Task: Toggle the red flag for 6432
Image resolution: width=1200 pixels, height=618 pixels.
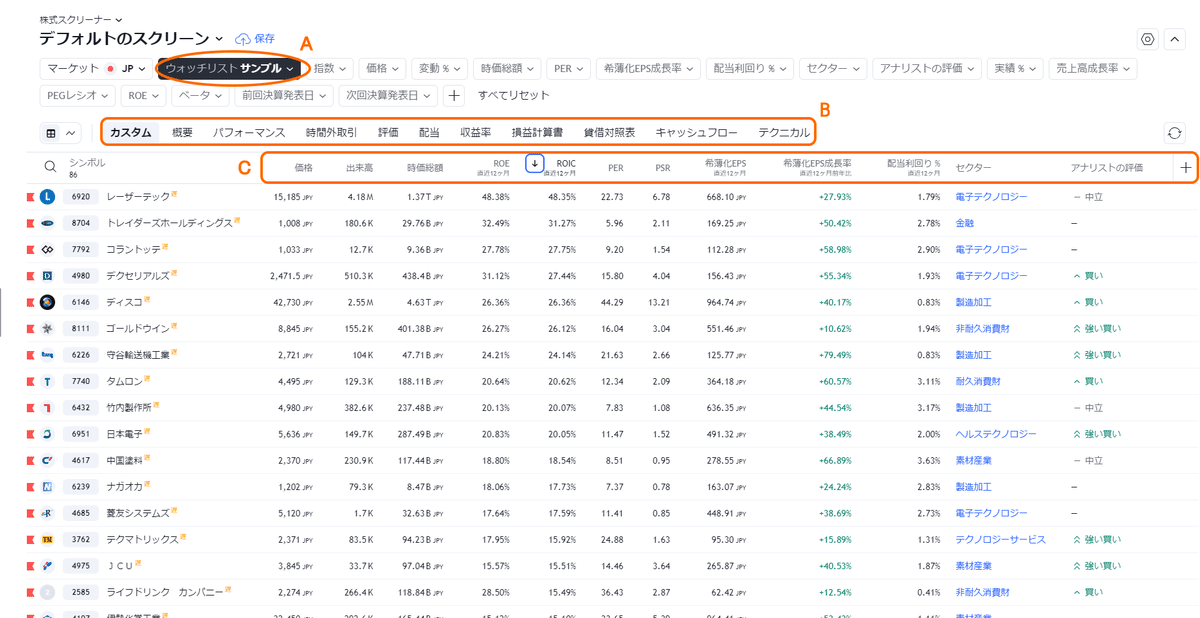Action: [x=29, y=408]
